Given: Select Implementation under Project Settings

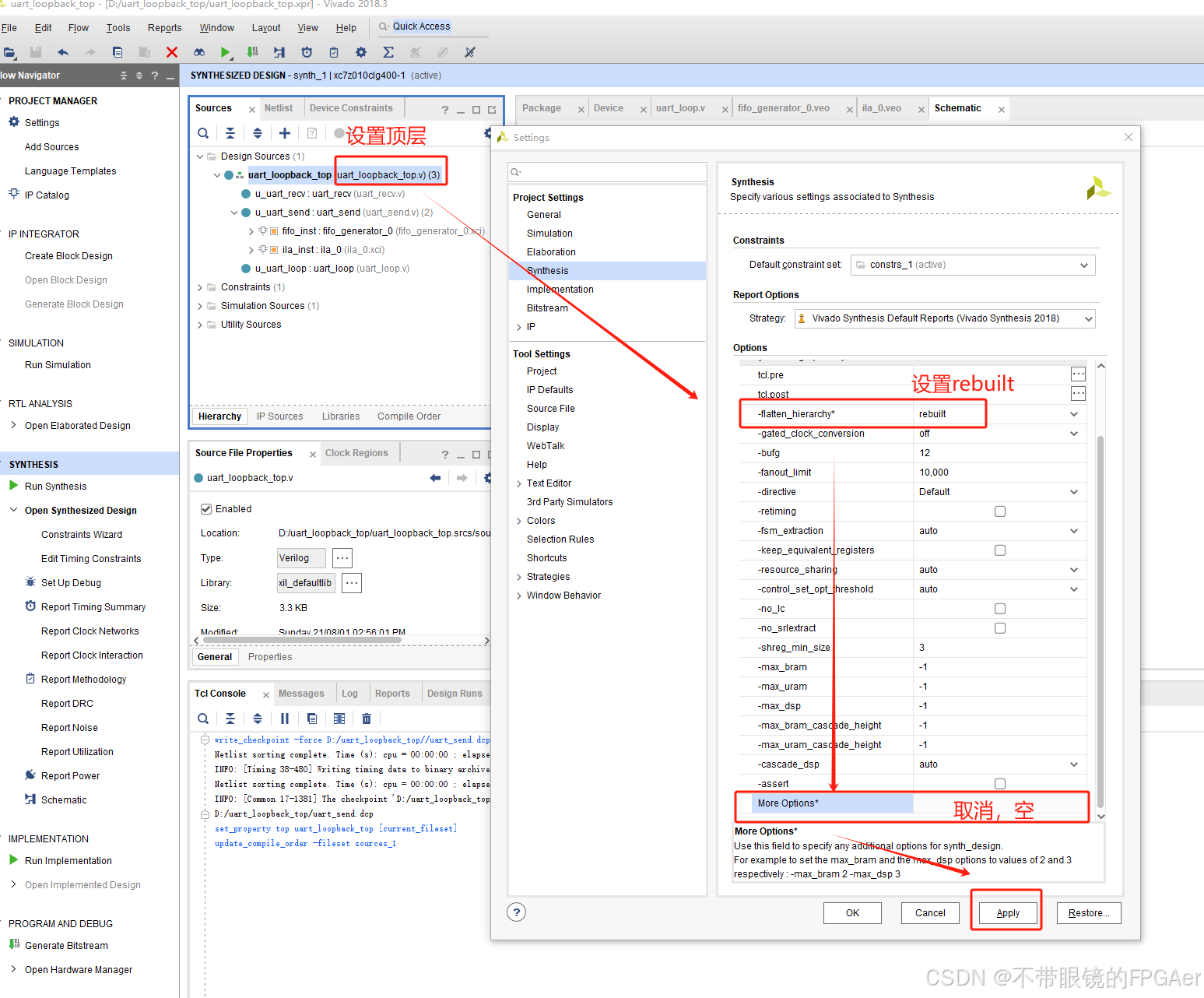Looking at the screenshot, I should pyautogui.click(x=560, y=290).
